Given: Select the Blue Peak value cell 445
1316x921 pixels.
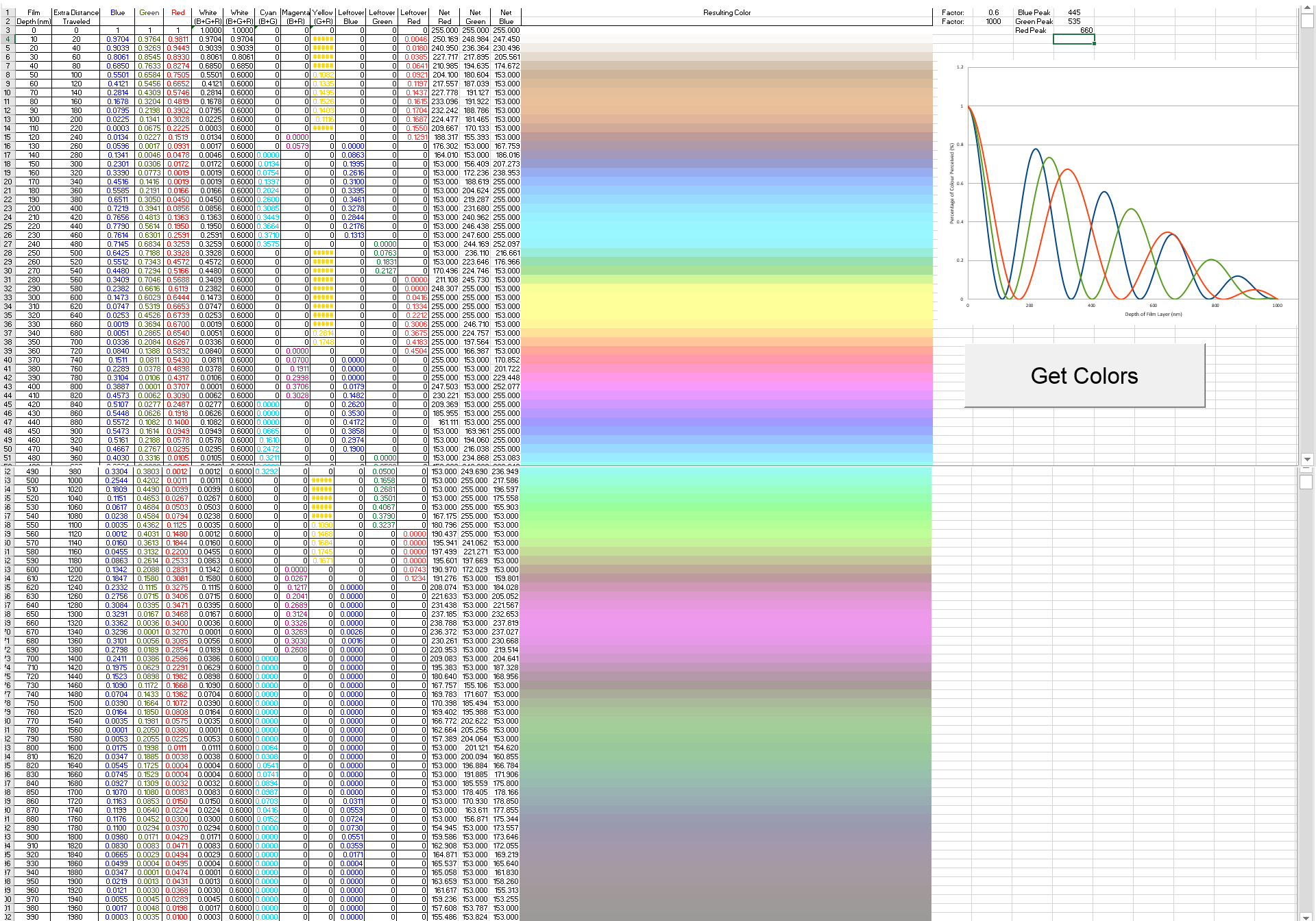Looking at the screenshot, I should point(1074,12).
